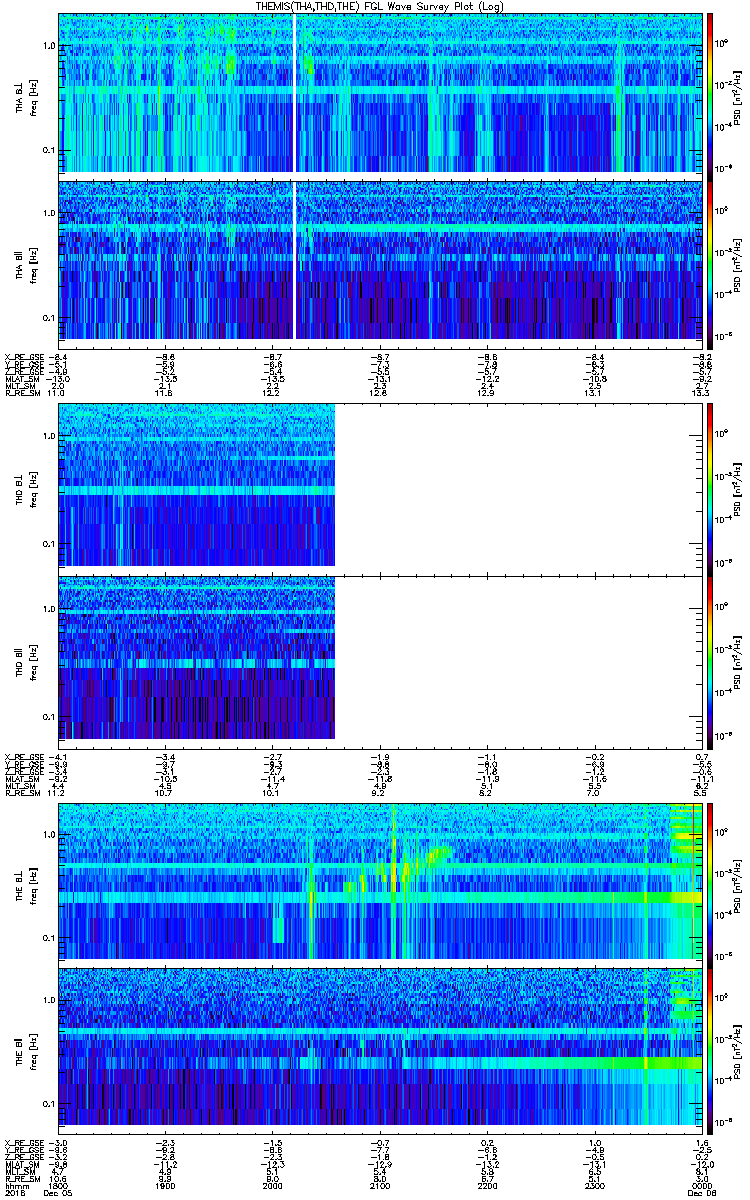Screen dimensions: 750x1200
Task: Click the '1800' time tick label
Action: (59, 1186)
